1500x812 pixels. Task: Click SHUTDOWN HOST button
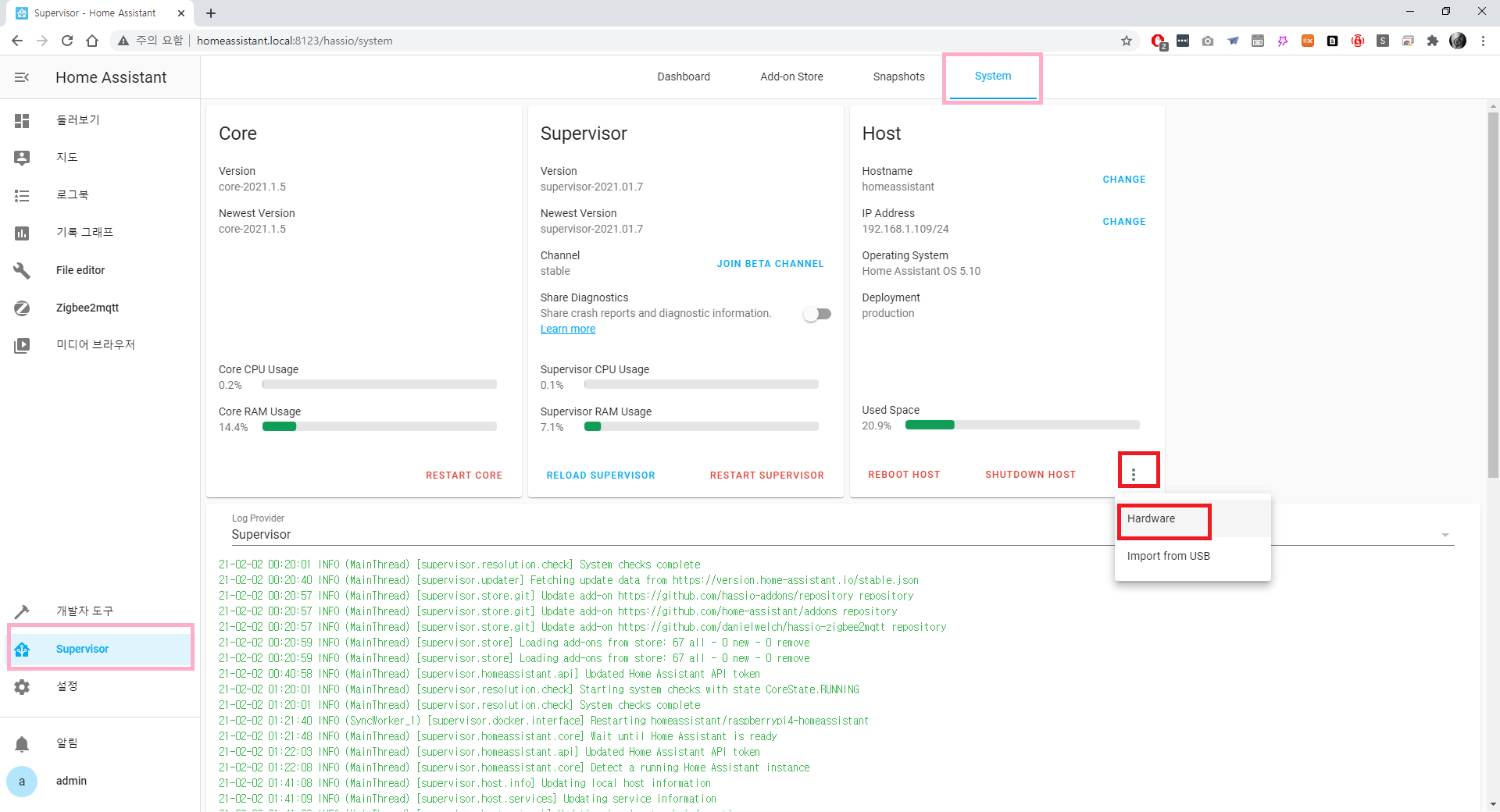(1030, 475)
